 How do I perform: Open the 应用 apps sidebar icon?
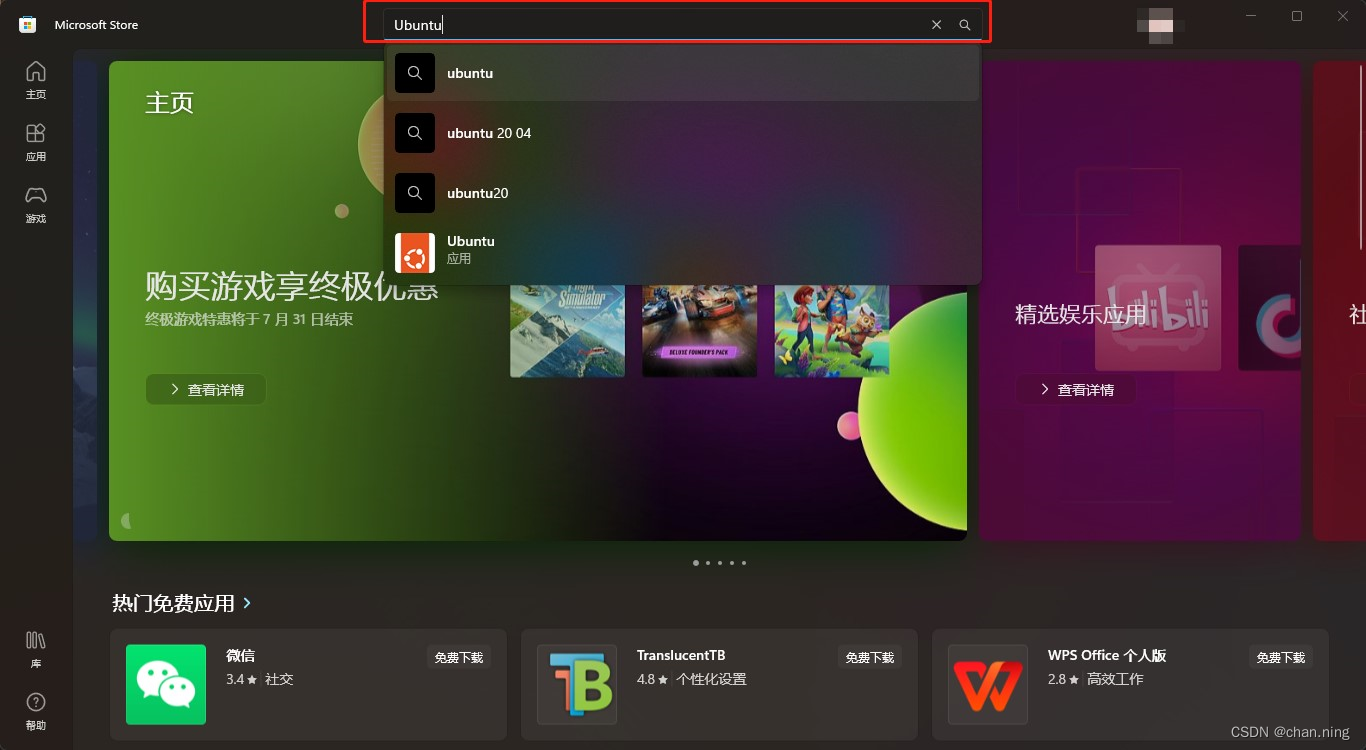[x=36, y=142]
